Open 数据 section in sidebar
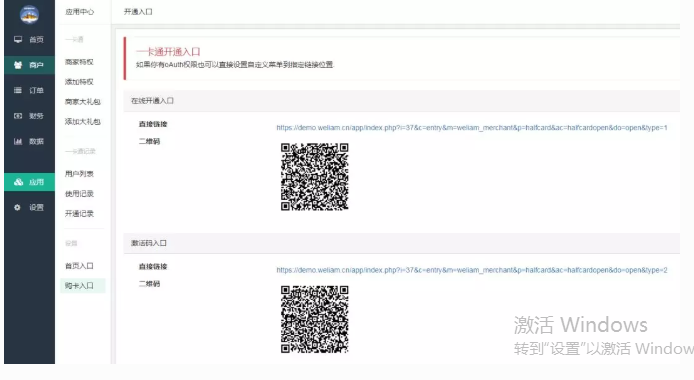This screenshot has width=694, height=380. [x=30, y=141]
